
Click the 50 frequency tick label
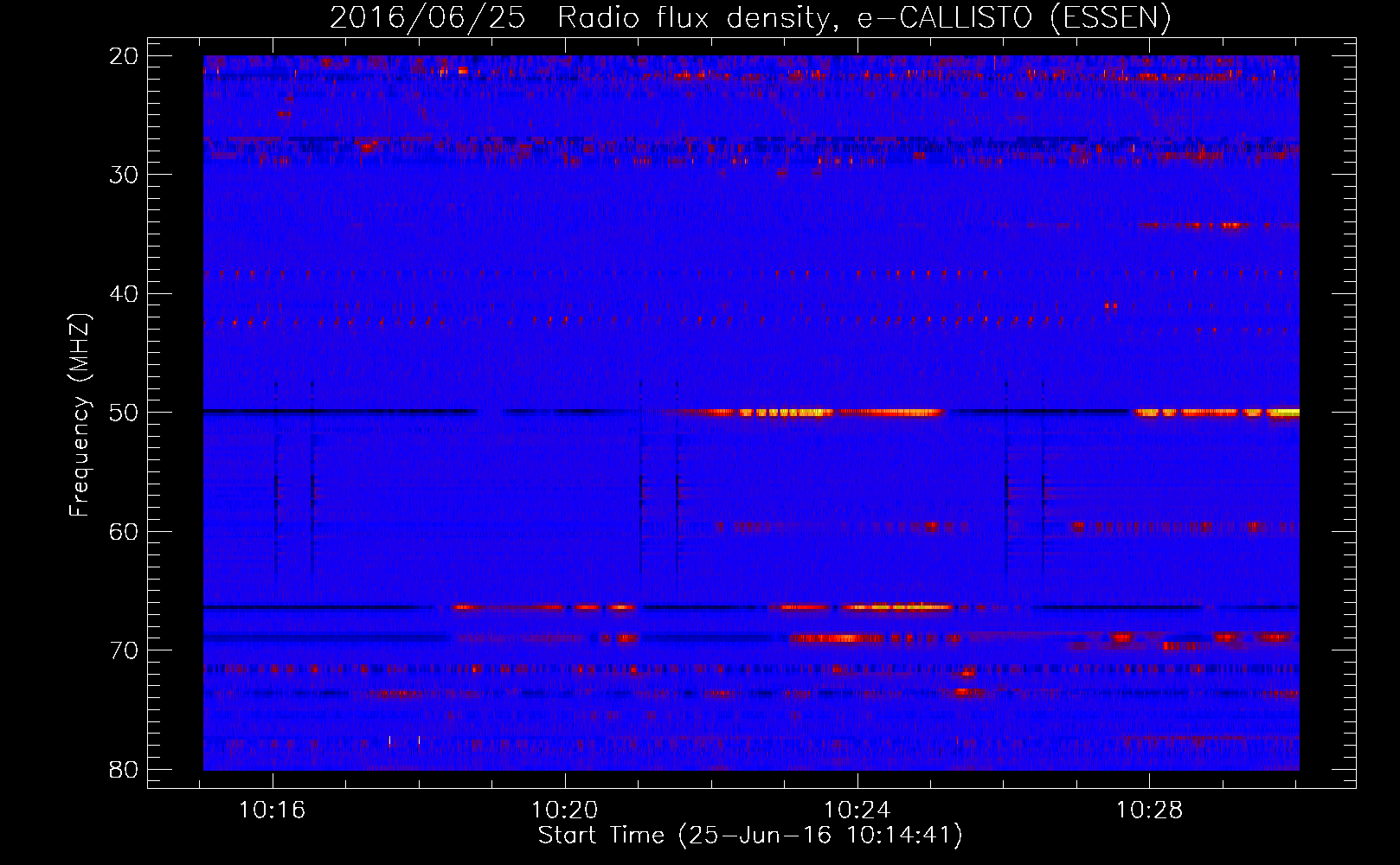pyautogui.click(x=124, y=413)
